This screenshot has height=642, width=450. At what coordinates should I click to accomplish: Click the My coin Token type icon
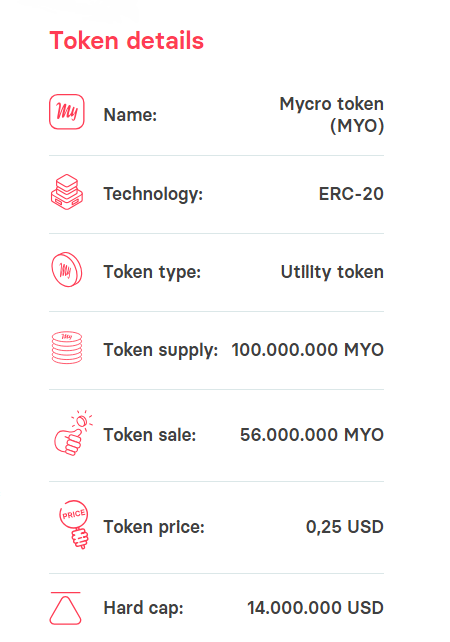(67, 269)
